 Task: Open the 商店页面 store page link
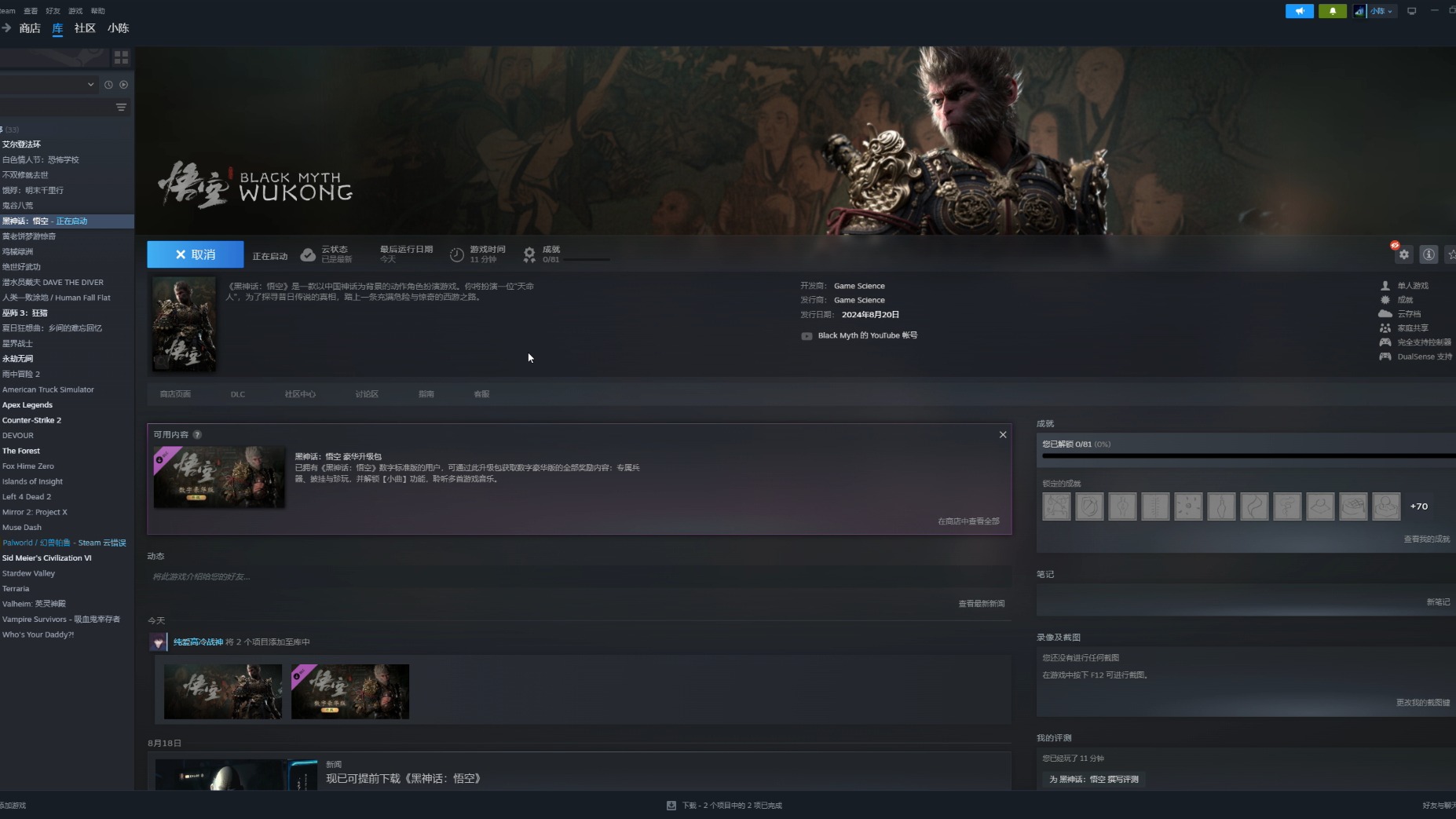coord(175,394)
